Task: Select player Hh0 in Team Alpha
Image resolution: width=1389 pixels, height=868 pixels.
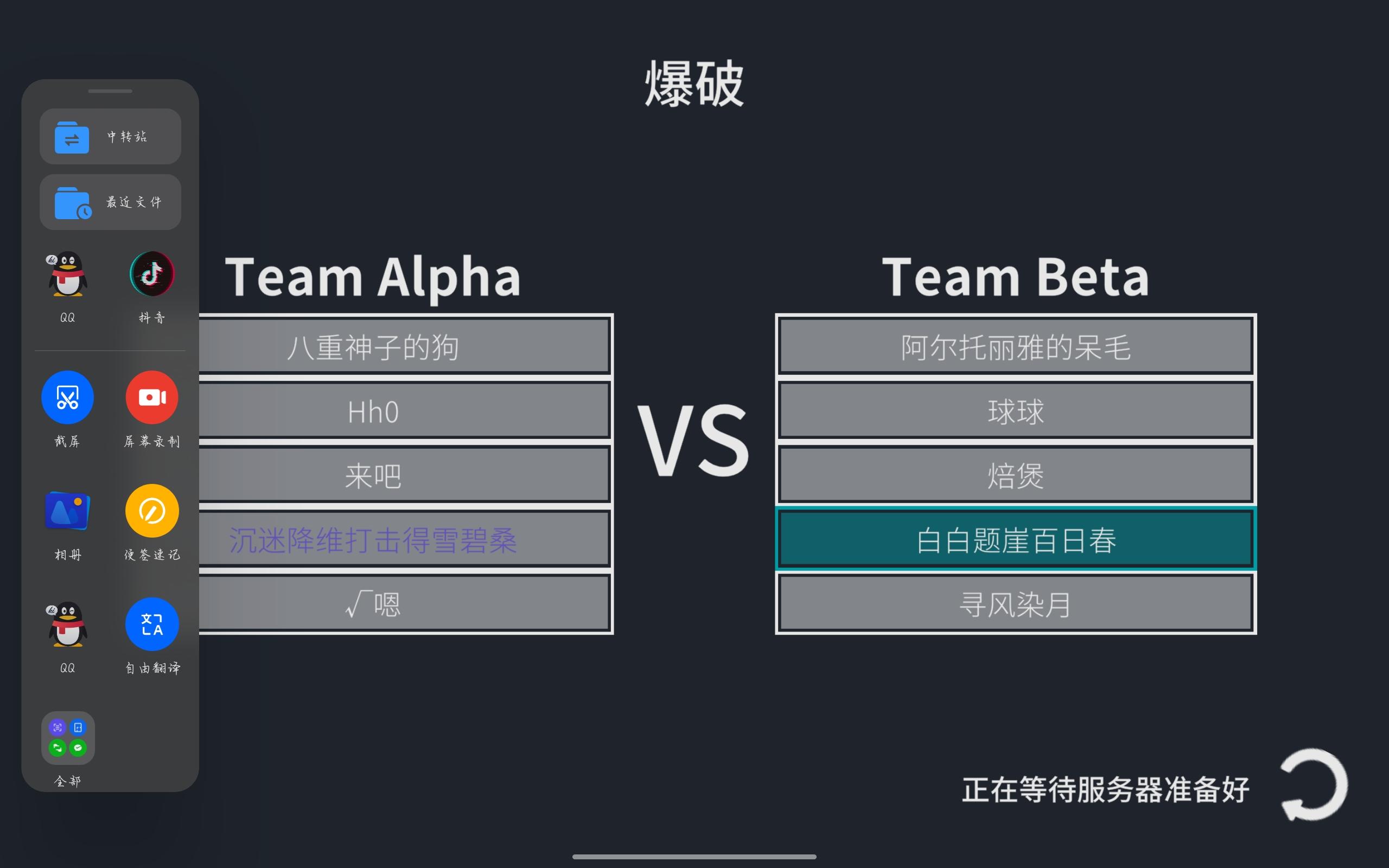Action: [x=405, y=411]
